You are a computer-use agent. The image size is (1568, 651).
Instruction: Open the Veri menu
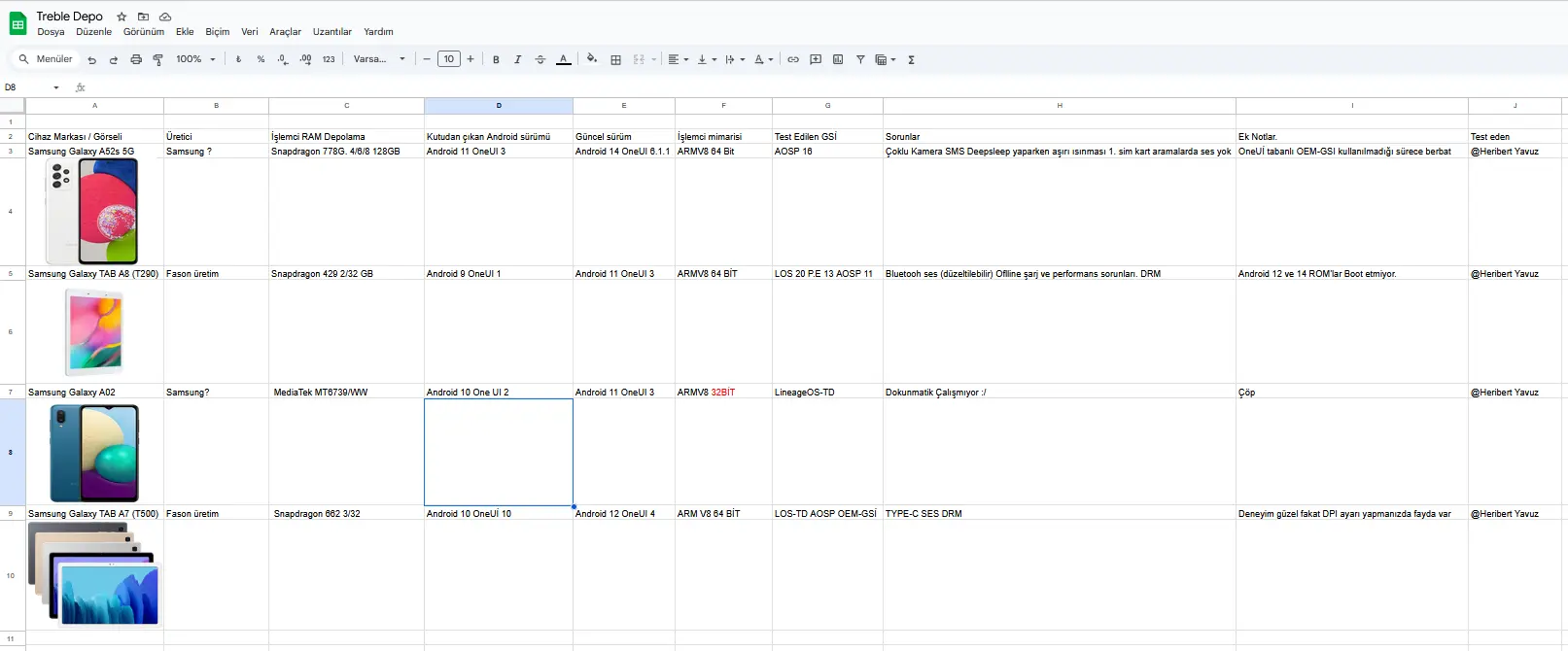tap(250, 32)
